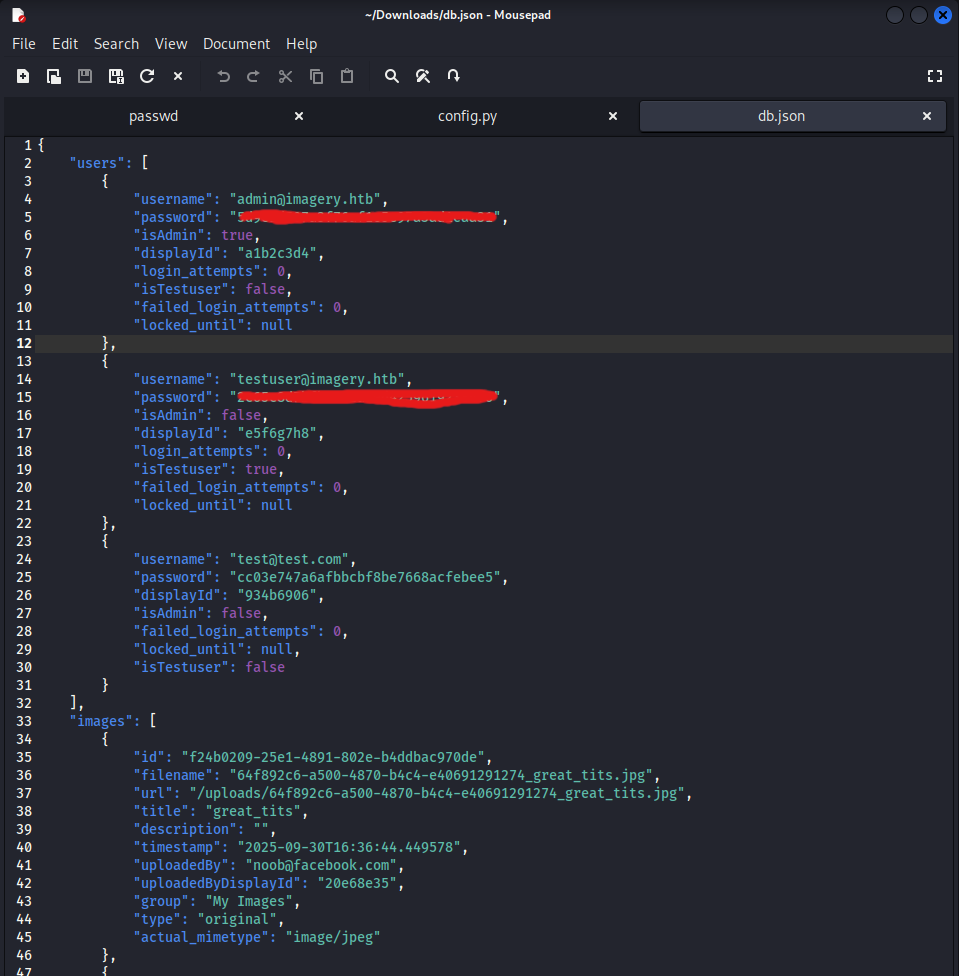Open the Edit menu
The image size is (959, 976).
tap(65, 44)
